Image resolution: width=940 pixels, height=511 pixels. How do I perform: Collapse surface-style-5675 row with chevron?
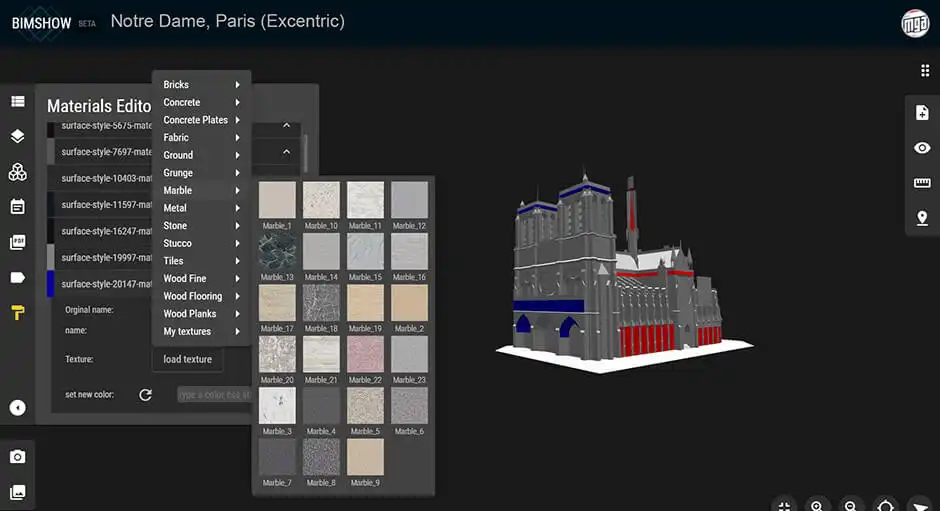click(287, 125)
